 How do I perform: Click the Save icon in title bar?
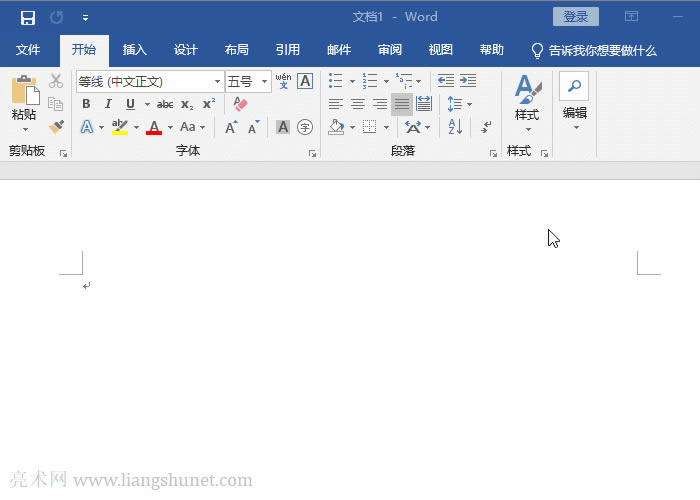point(28,17)
